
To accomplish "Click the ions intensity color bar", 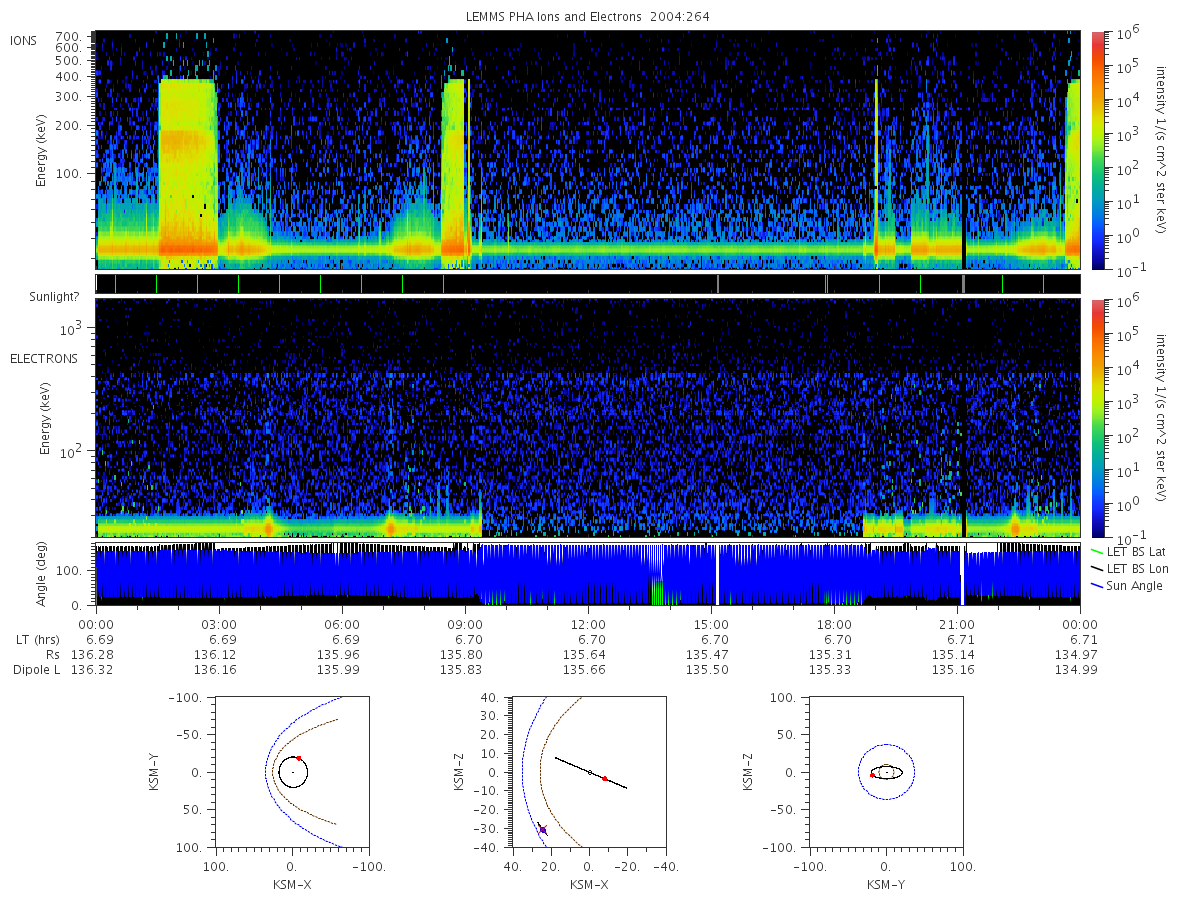I will 1097,150.
